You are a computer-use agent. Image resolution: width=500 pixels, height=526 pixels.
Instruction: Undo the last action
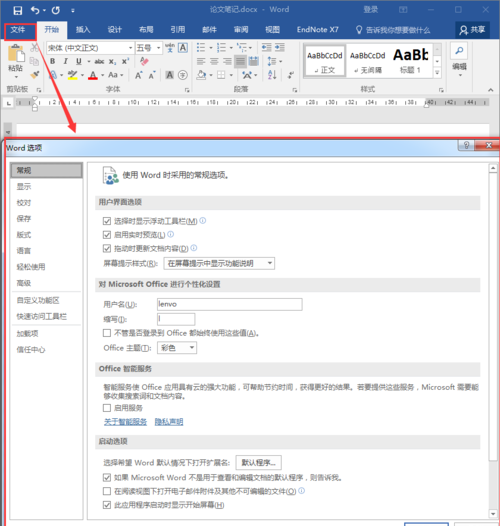click(35, 10)
